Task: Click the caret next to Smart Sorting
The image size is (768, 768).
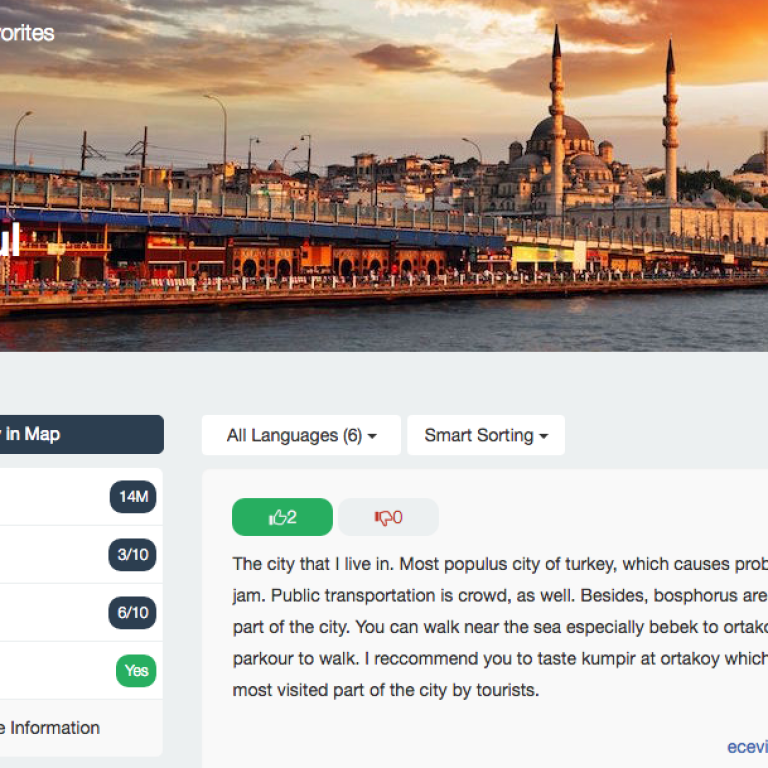Action: click(x=544, y=437)
